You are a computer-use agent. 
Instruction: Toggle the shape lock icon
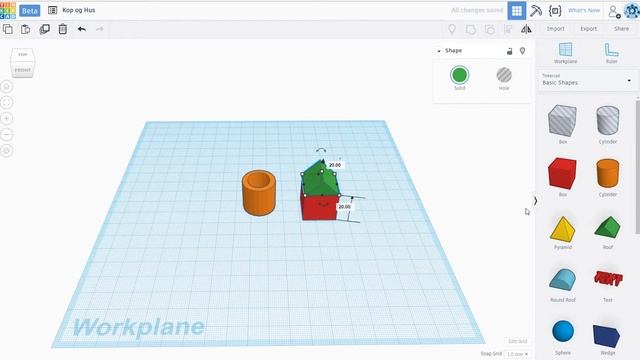[x=509, y=51]
